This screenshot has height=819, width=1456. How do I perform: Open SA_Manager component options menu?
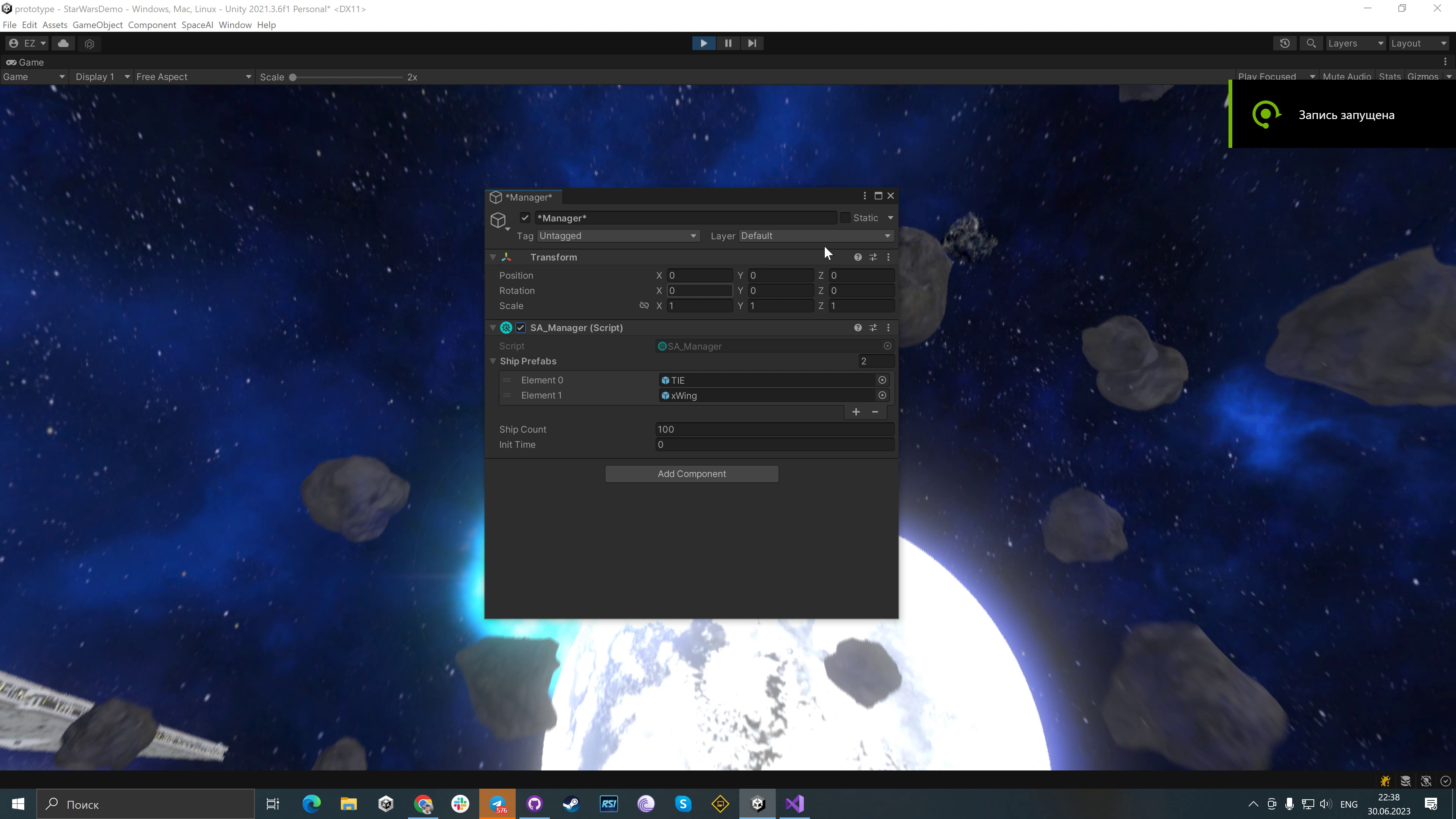[888, 328]
